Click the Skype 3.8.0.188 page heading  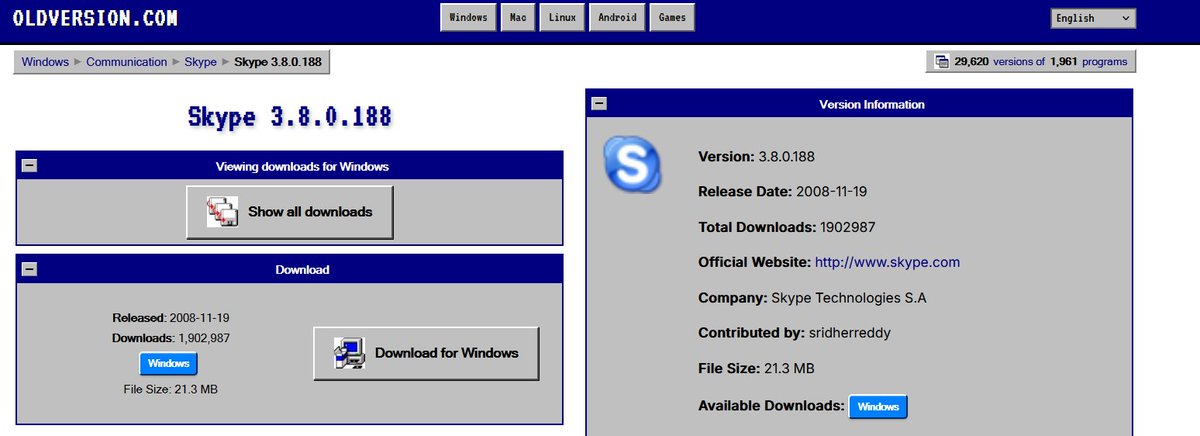pos(290,116)
